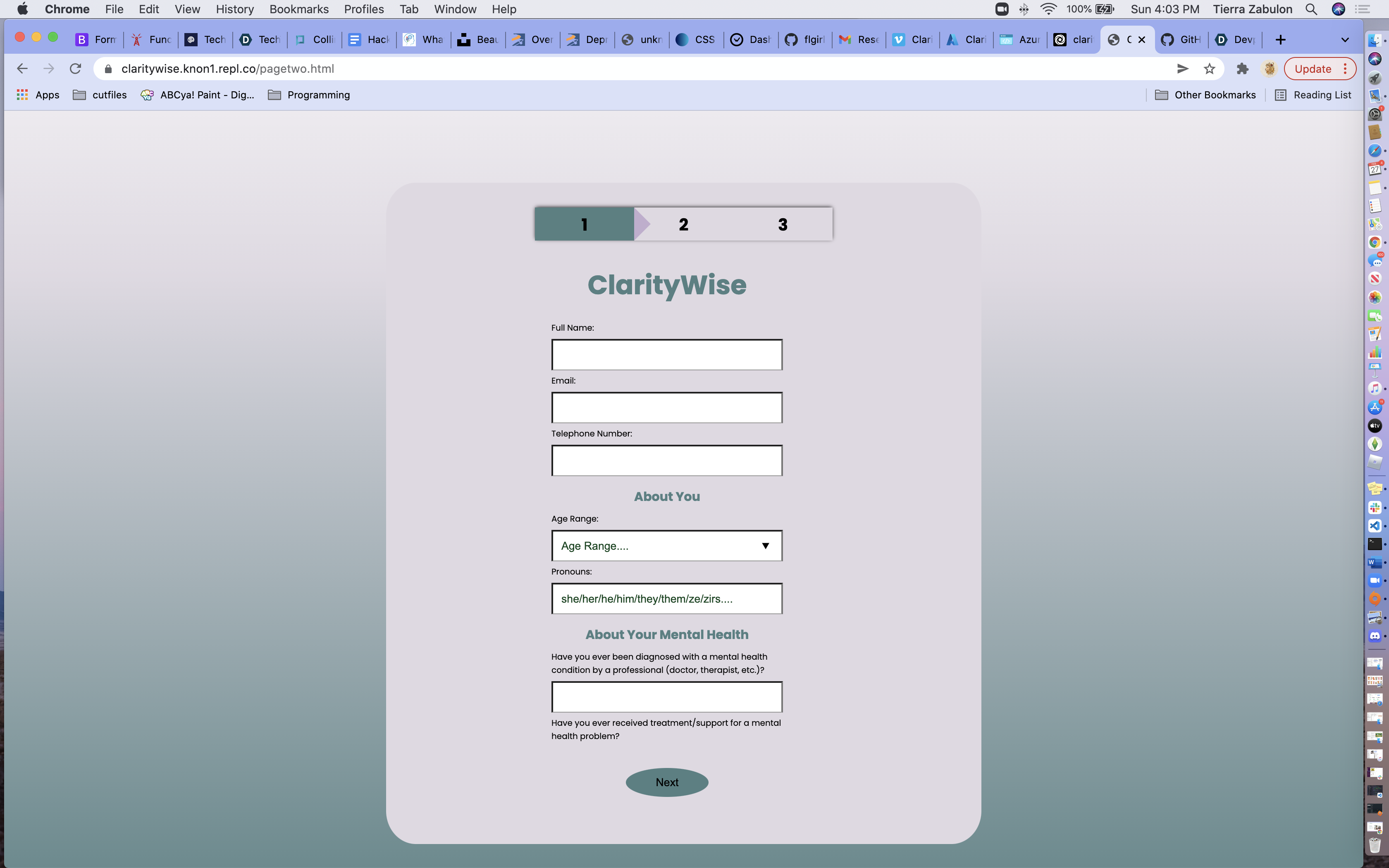Expand the Age Range dropdown
The width and height of the screenshot is (1389, 868).
coord(666,545)
